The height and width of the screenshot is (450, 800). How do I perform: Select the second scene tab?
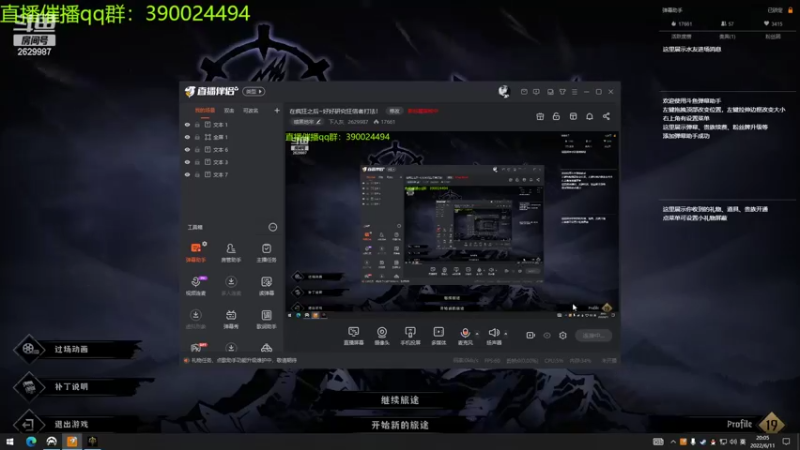click(229, 110)
